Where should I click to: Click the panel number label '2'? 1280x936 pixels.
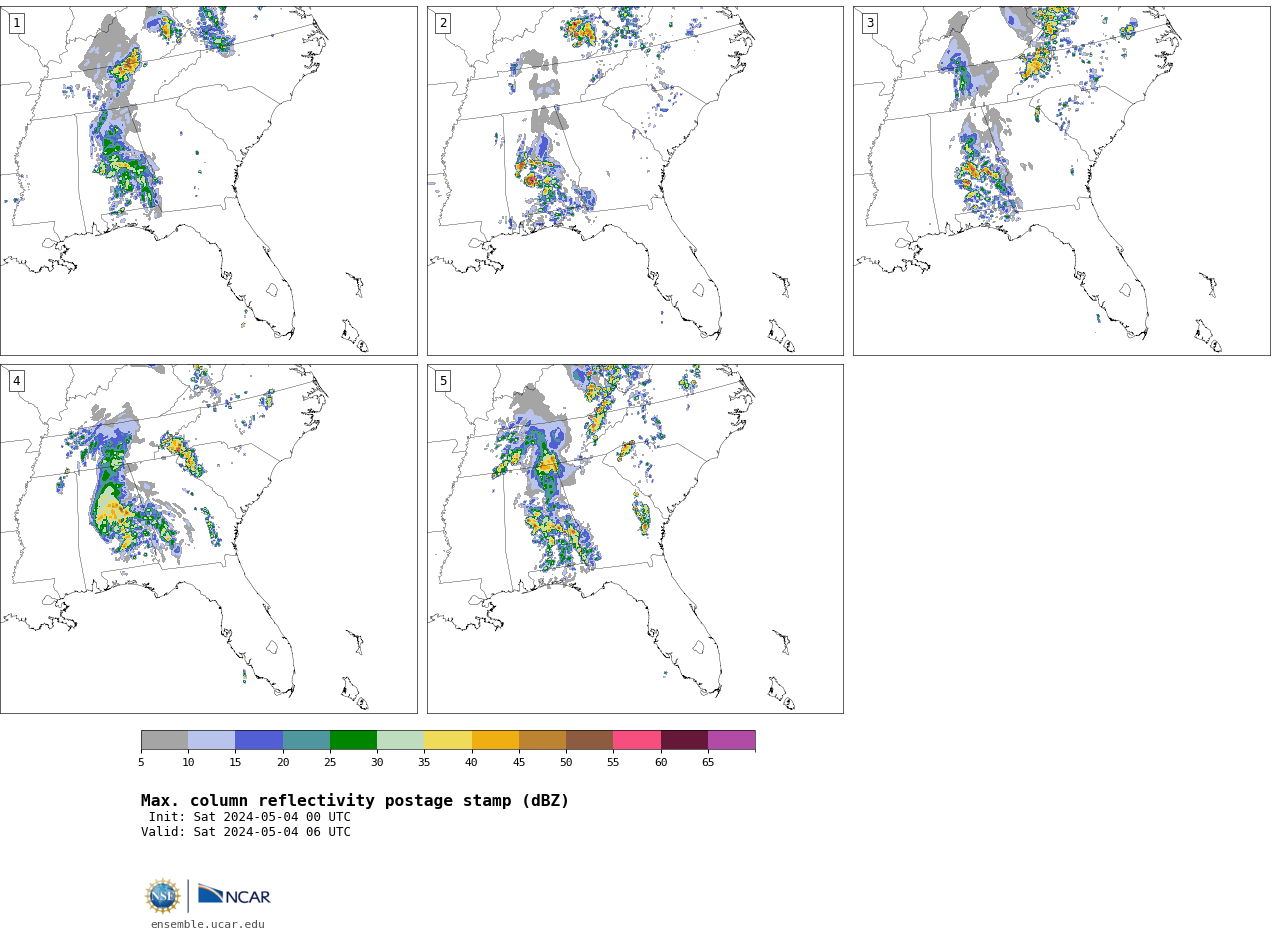click(443, 23)
